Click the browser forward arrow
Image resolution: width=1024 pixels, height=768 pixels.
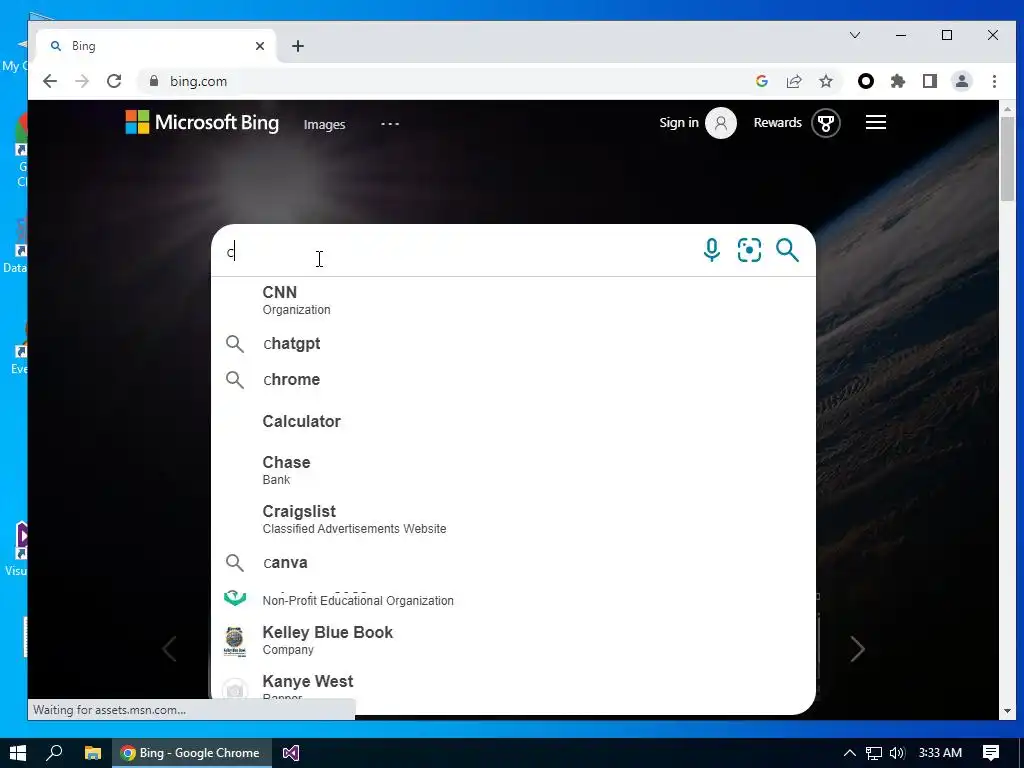point(82,81)
